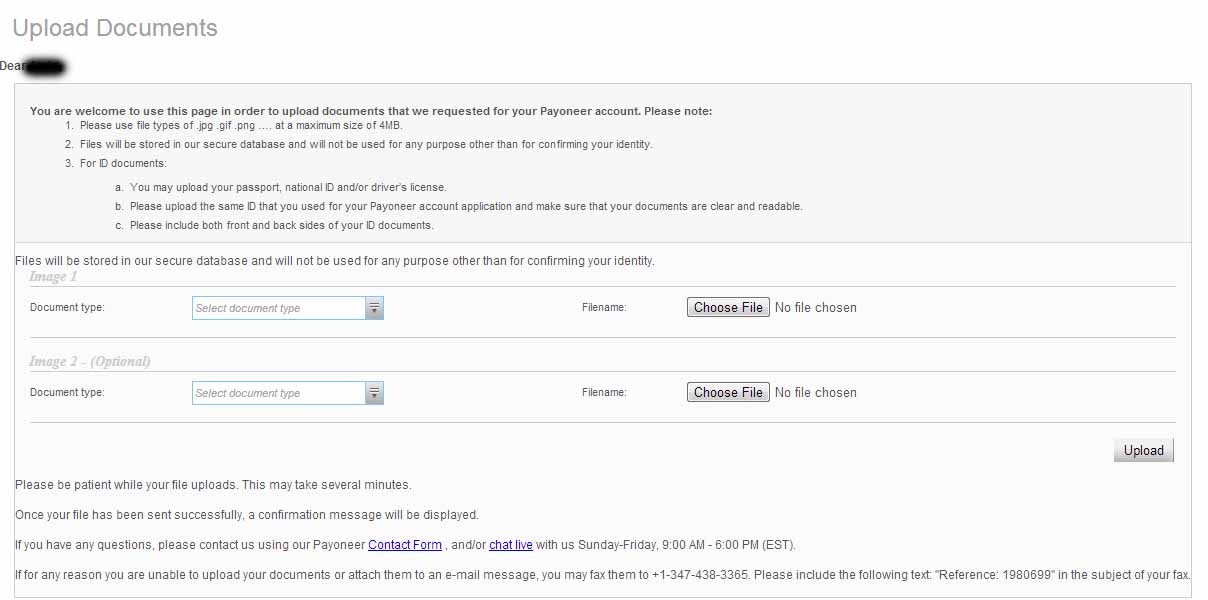Click the 'Image 2 - (Optional)' section heading
Viewport: 1208px width, 600px height.
[x=90, y=361]
